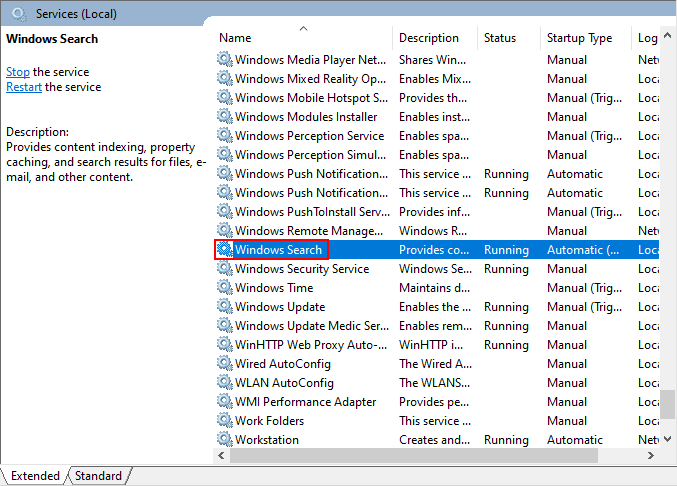Click the gear icon beside Windows Remote Manage...

[x=225, y=230]
